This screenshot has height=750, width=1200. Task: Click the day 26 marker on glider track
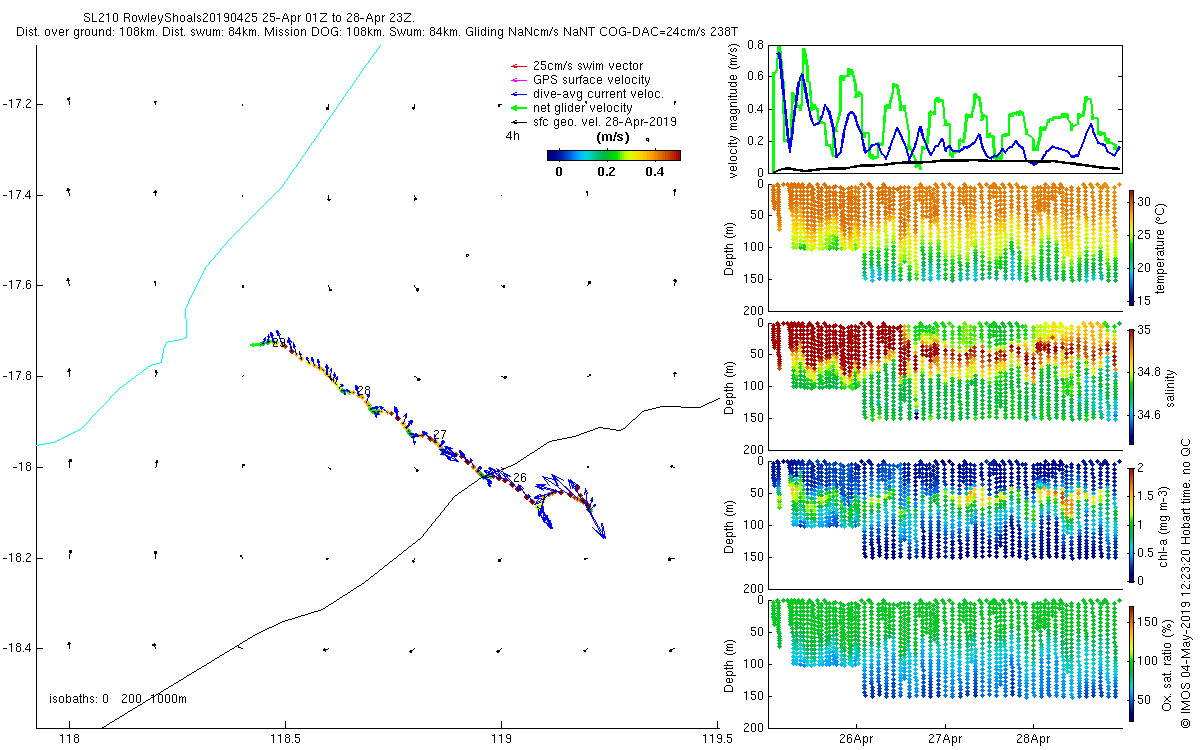click(519, 478)
